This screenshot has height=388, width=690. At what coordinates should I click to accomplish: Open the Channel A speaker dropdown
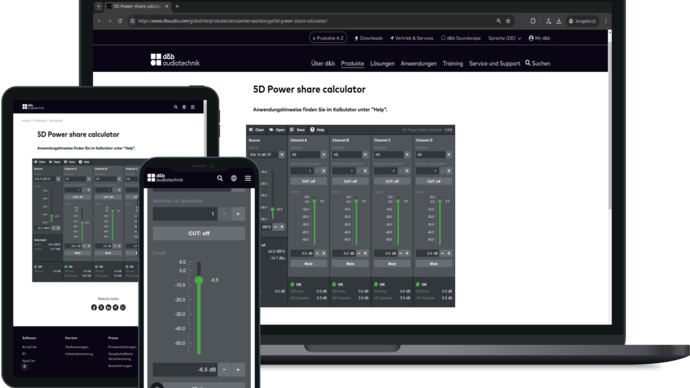click(x=308, y=154)
